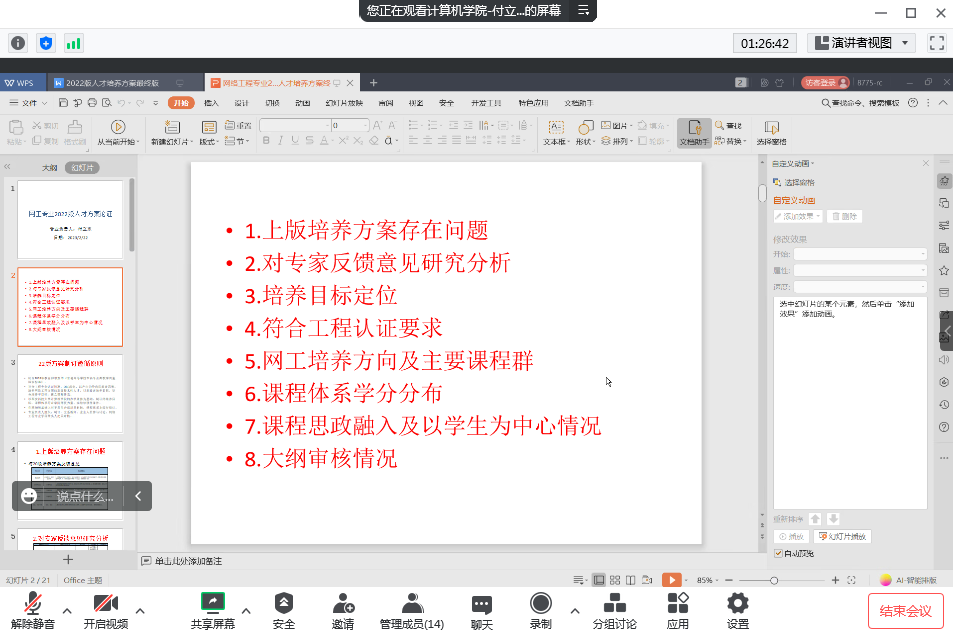
Task: Toggle Unmute microphone button
Action: (33, 603)
